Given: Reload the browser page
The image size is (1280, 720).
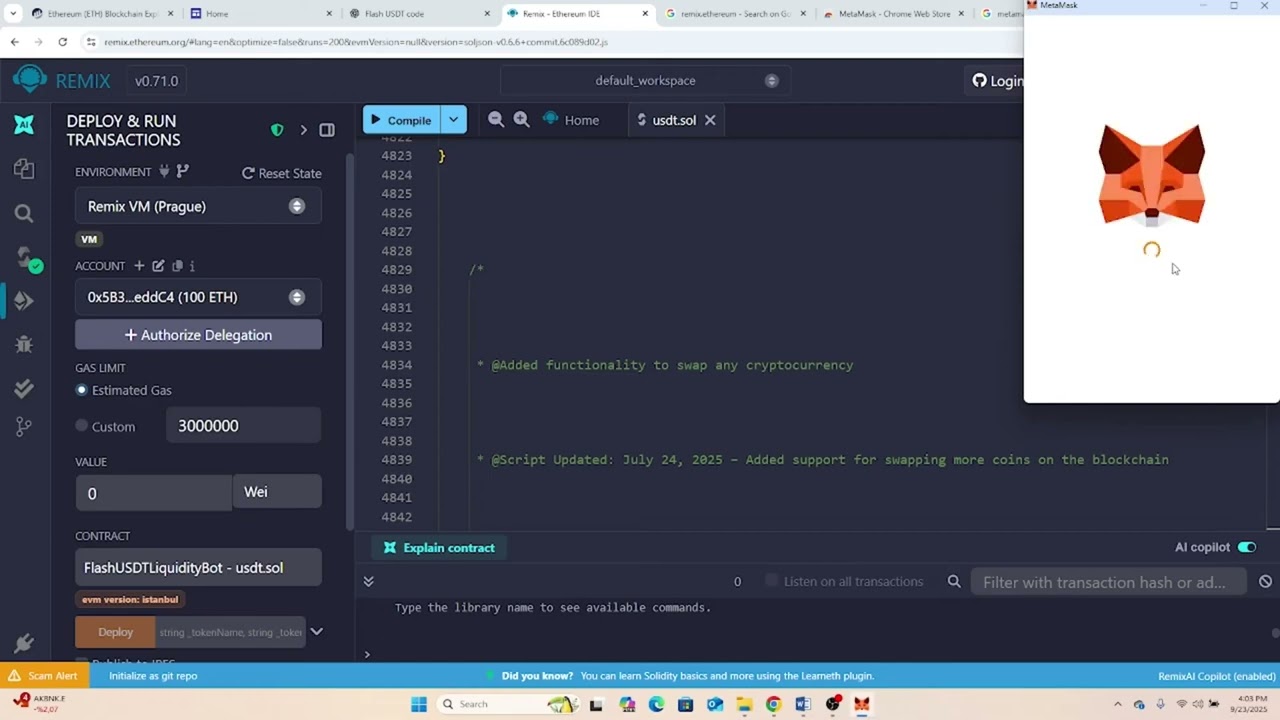Looking at the screenshot, I should pyautogui.click(x=62, y=42).
